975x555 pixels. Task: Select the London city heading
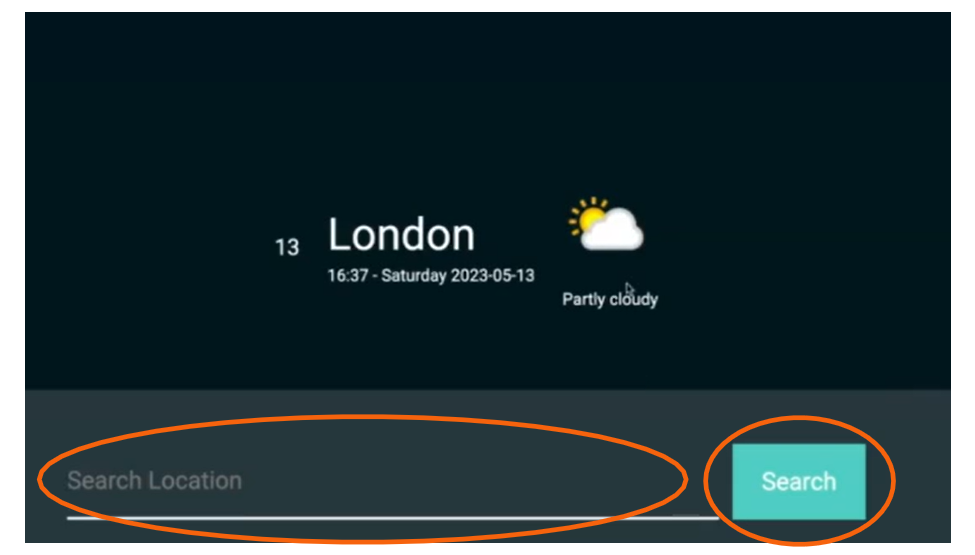[x=402, y=235]
